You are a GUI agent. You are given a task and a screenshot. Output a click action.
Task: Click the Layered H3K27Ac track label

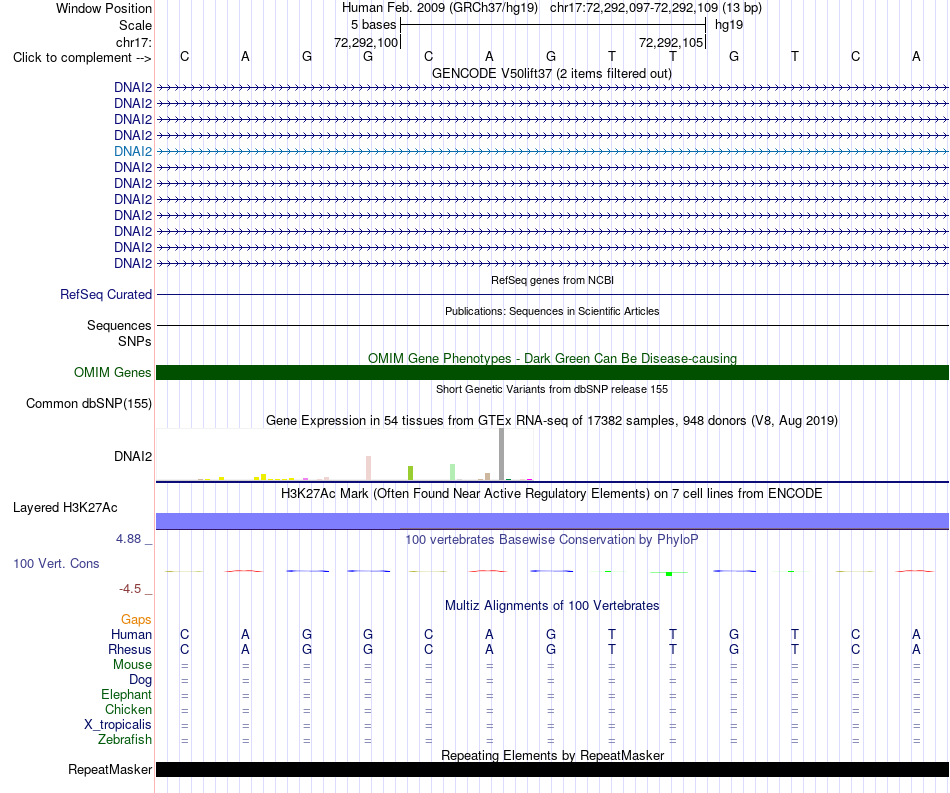click(x=65, y=508)
